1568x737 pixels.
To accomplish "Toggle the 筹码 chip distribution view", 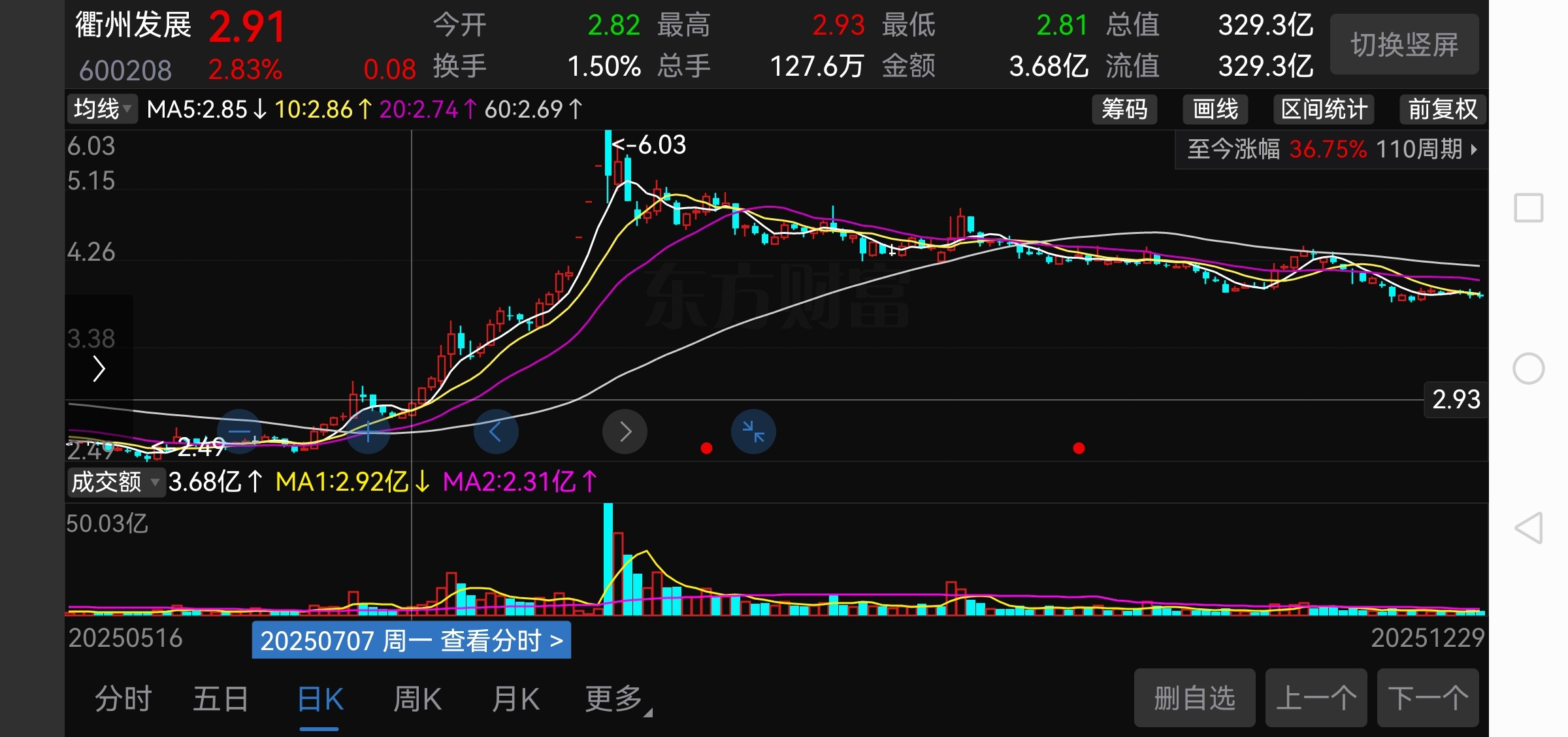I will [x=1124, y=109].
